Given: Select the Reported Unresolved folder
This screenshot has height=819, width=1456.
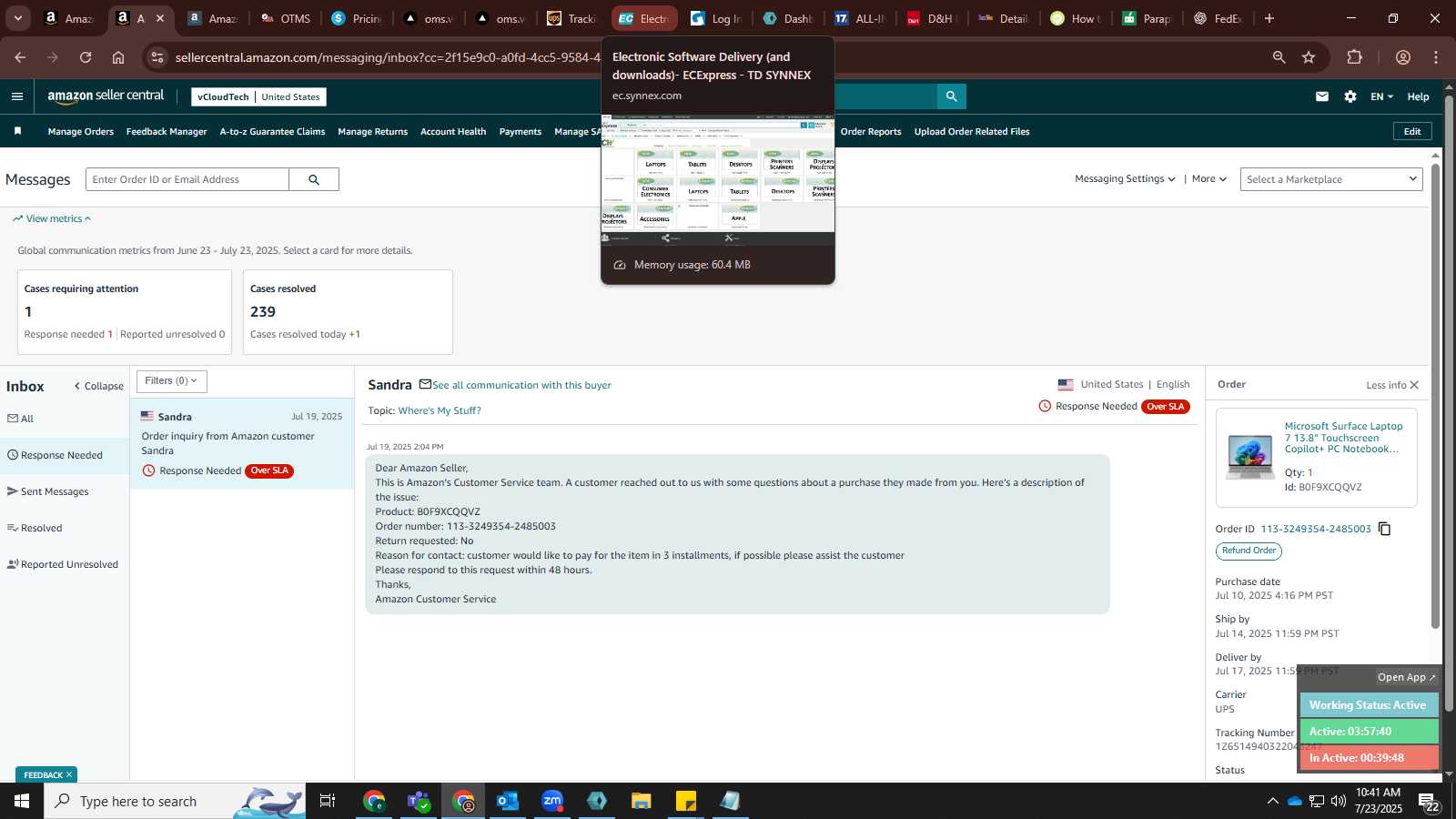Looking at the screenshot, I should [x=65, y=564].
